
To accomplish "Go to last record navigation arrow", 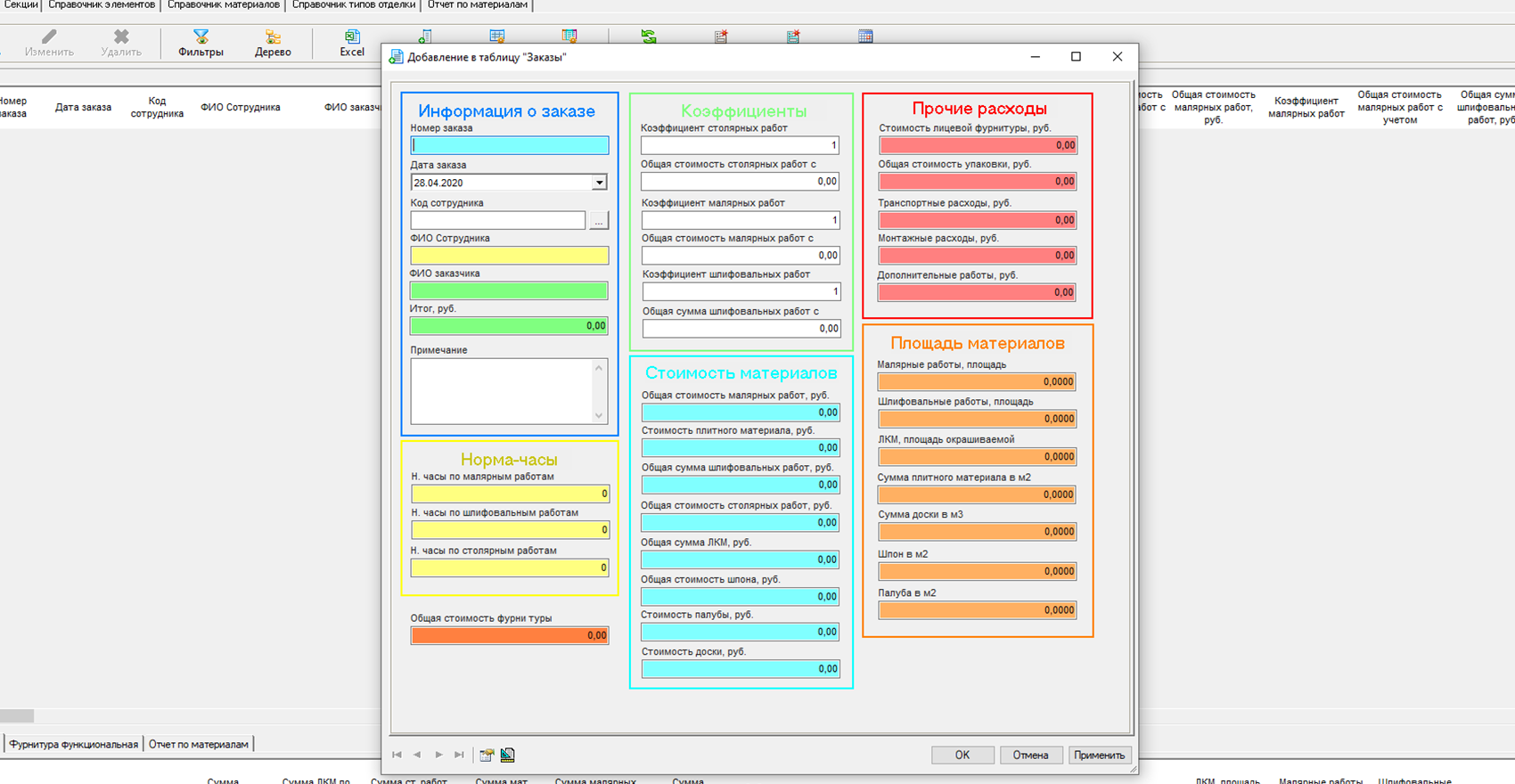I will [x=459, y=755].
